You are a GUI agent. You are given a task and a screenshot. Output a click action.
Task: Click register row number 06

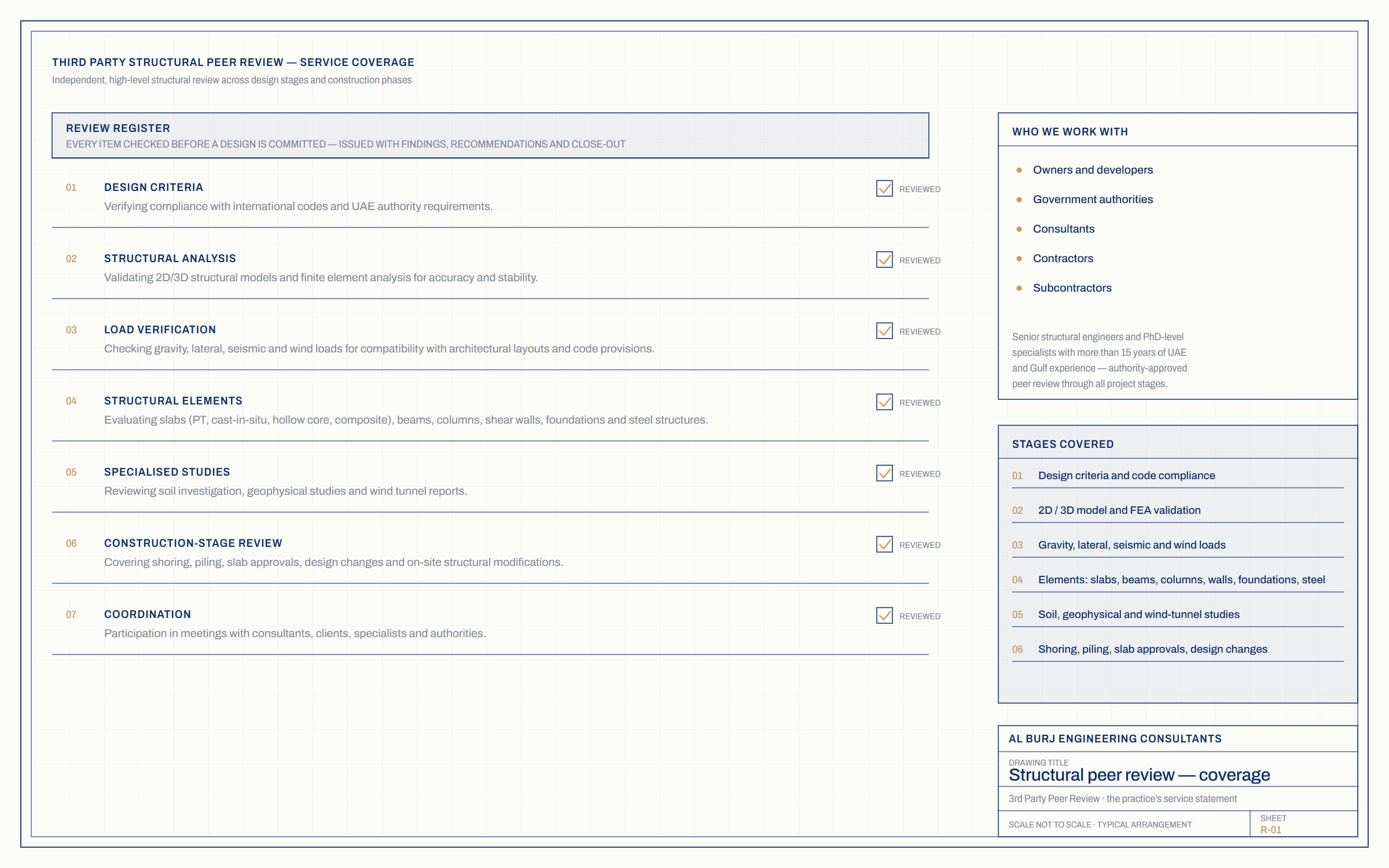(71, 543)
